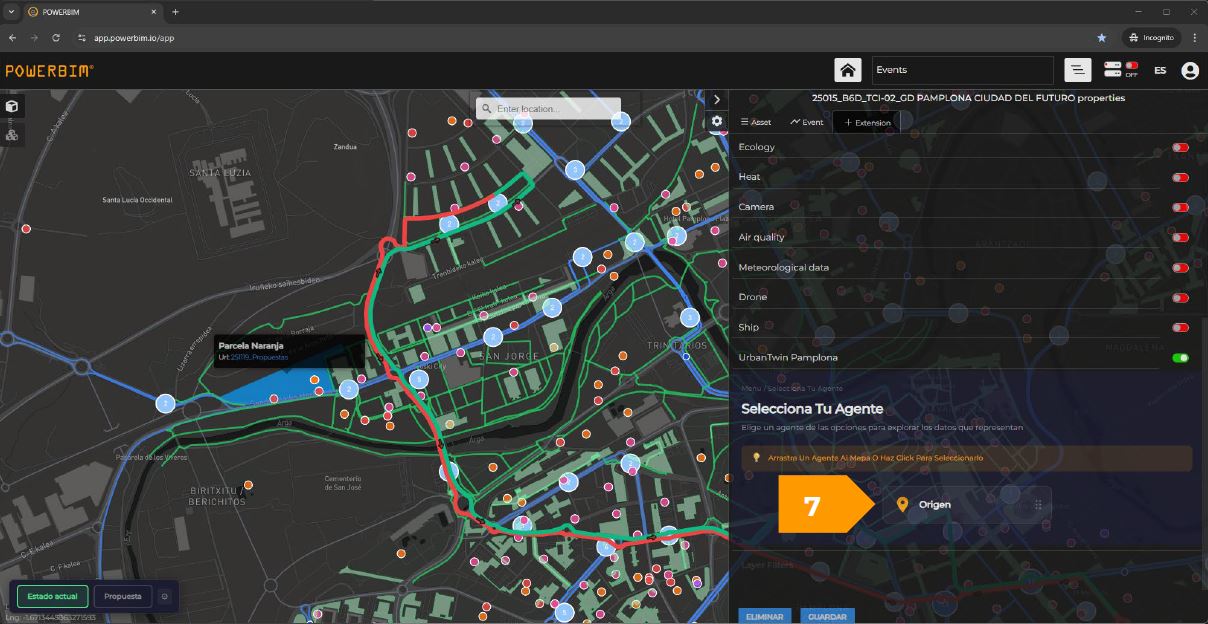
Task: Select the Estado actual view
Action: [52, 596]
